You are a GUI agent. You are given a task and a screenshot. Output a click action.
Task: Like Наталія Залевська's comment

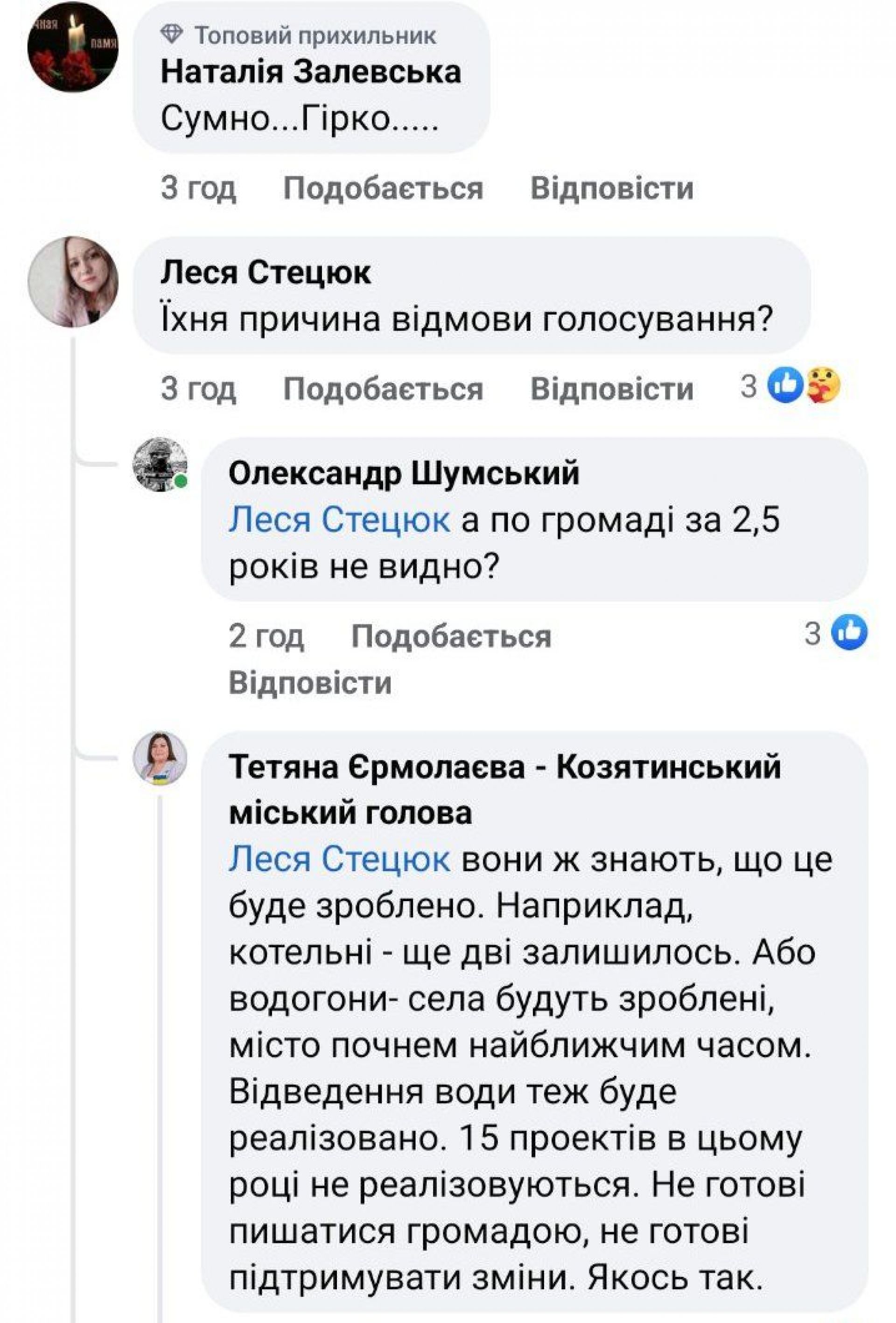383,189
